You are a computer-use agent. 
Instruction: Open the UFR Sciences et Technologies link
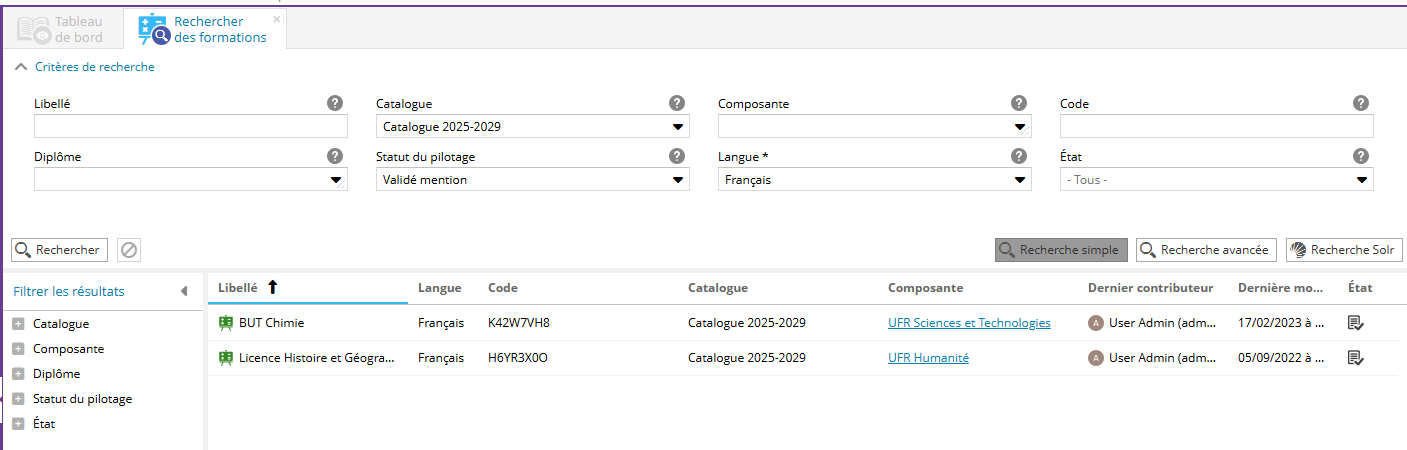coord(968,323)
